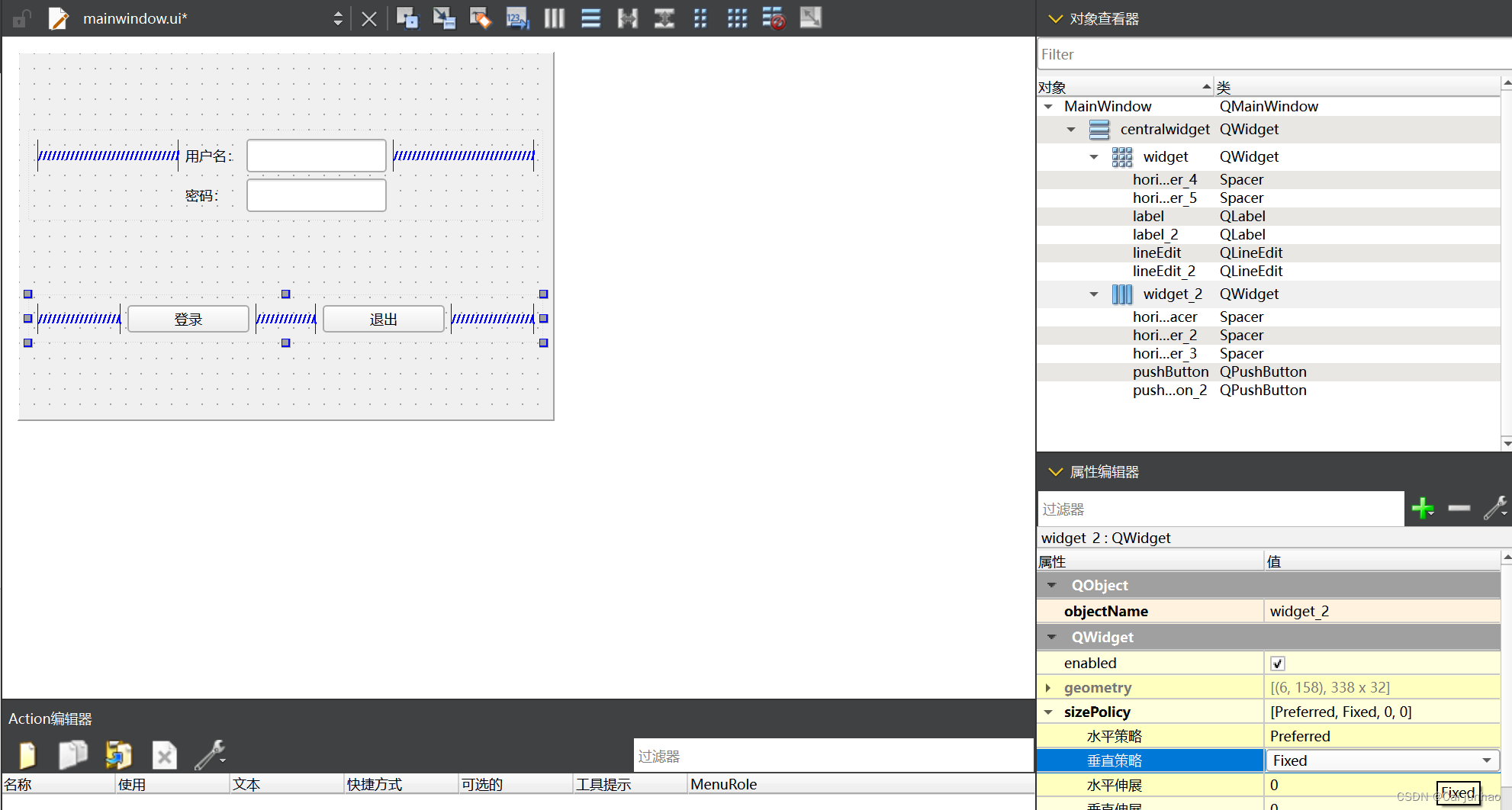
Task: Open the 垂直策略 Fixed combo box
Action: click(x=1382, y=760)
